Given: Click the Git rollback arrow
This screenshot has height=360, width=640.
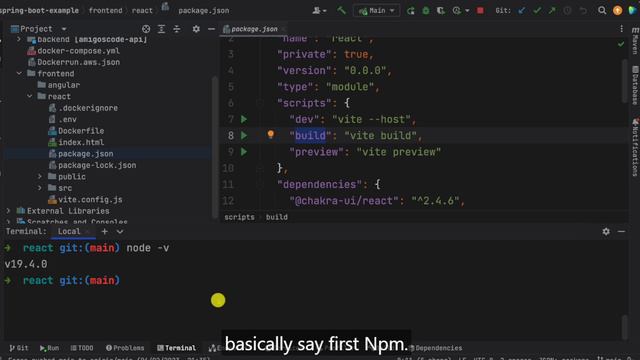Looking at the screenshot, I should 583,11.
